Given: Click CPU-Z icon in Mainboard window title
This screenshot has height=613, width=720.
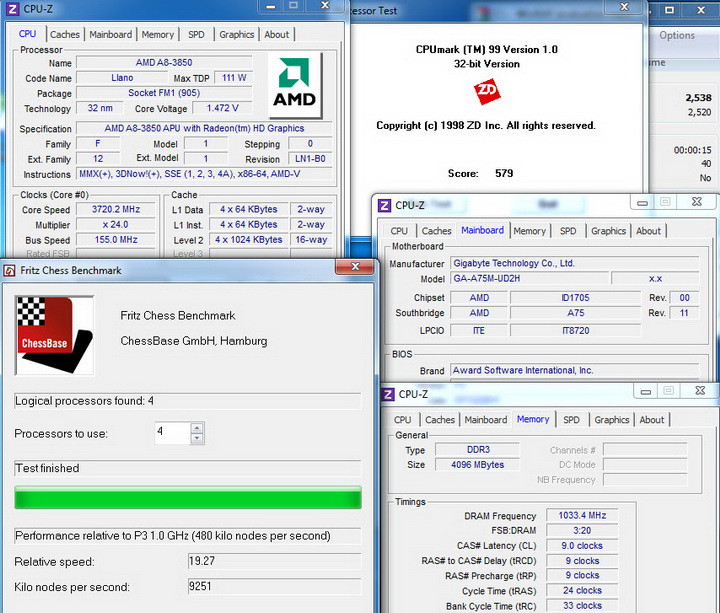Looking at the screenshot, I should pos(384,205).
